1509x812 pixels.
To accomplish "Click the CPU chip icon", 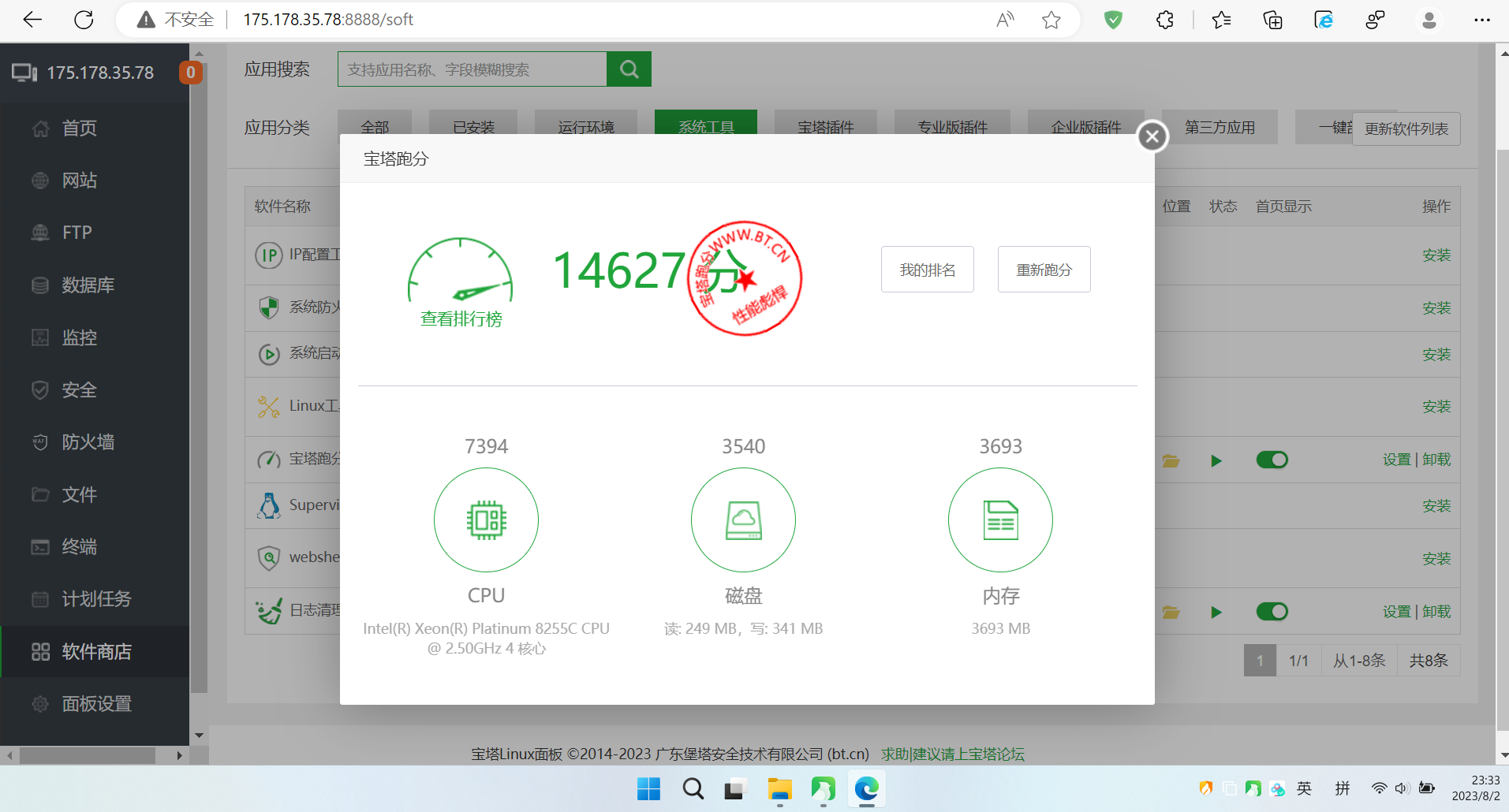I will (486, 520).
